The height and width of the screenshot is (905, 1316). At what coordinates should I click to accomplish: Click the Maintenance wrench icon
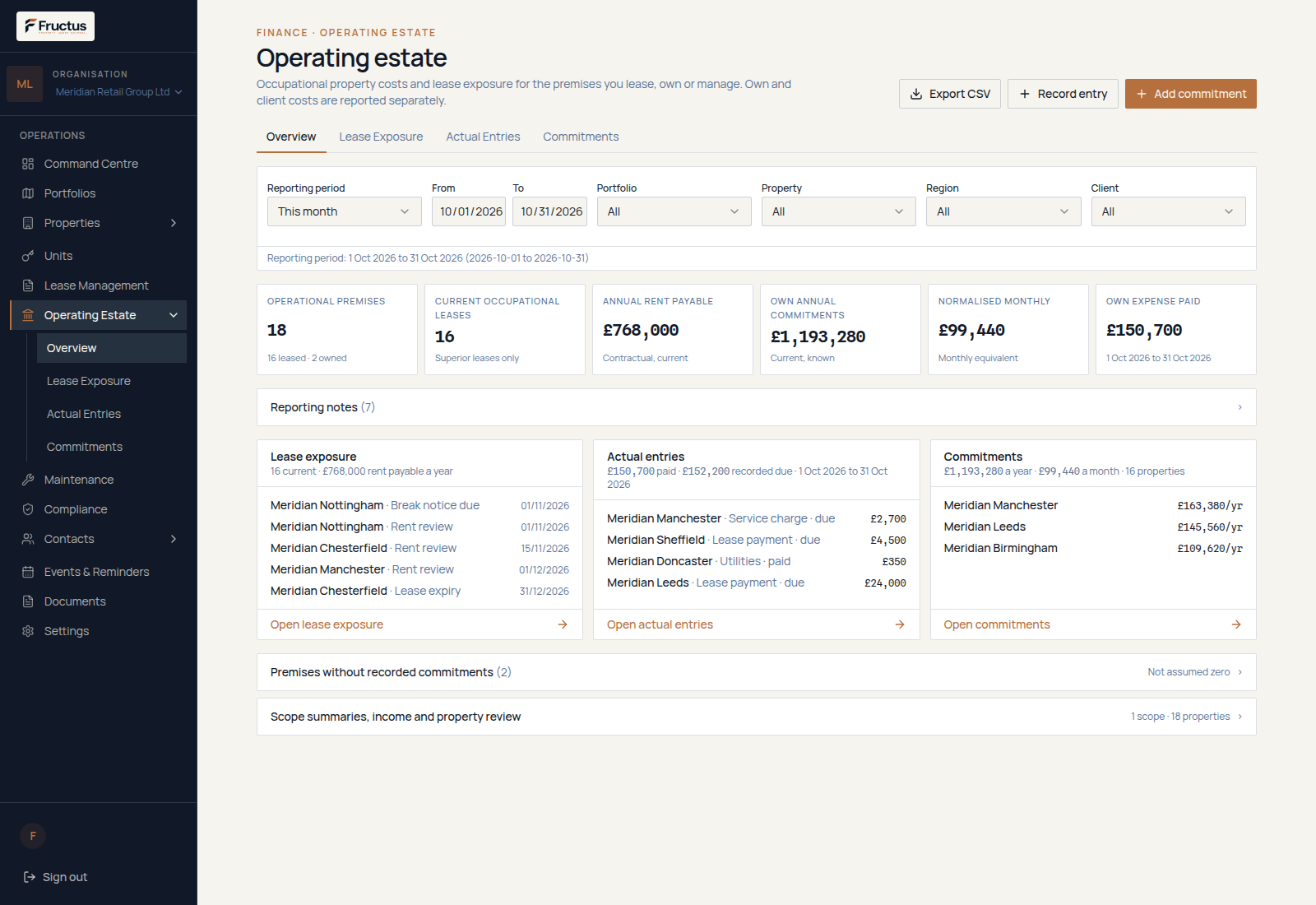pos(28,480)
